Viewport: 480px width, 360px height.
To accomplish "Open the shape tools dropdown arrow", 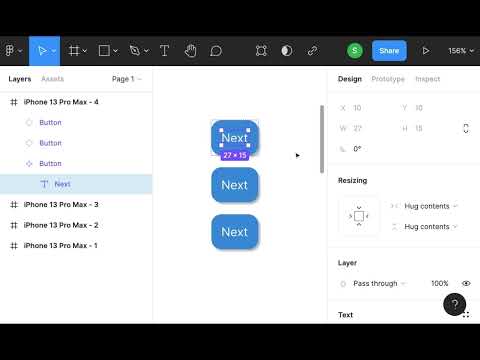I will coord(115,51).
